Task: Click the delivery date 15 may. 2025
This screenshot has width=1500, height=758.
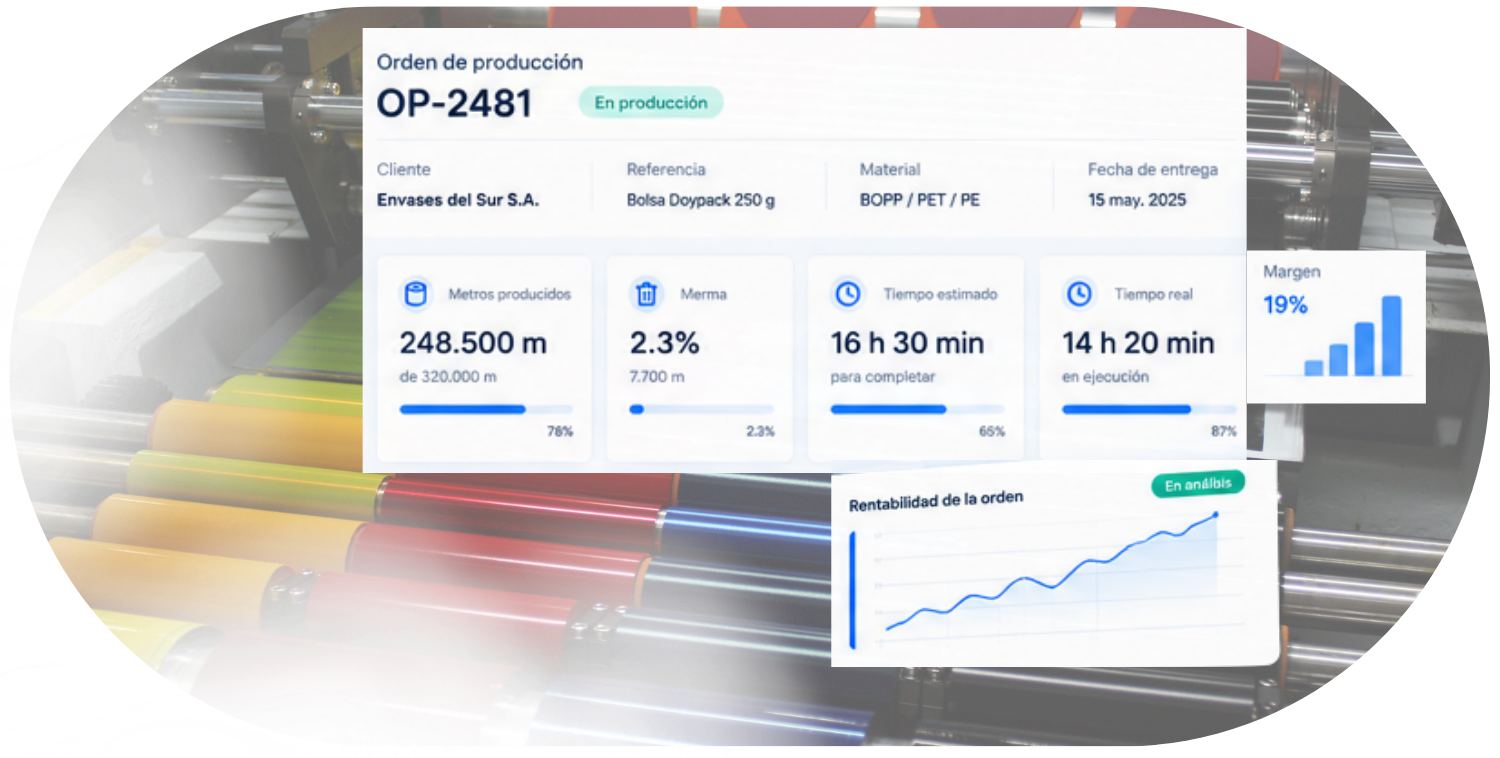Action: coord(1137,200)
